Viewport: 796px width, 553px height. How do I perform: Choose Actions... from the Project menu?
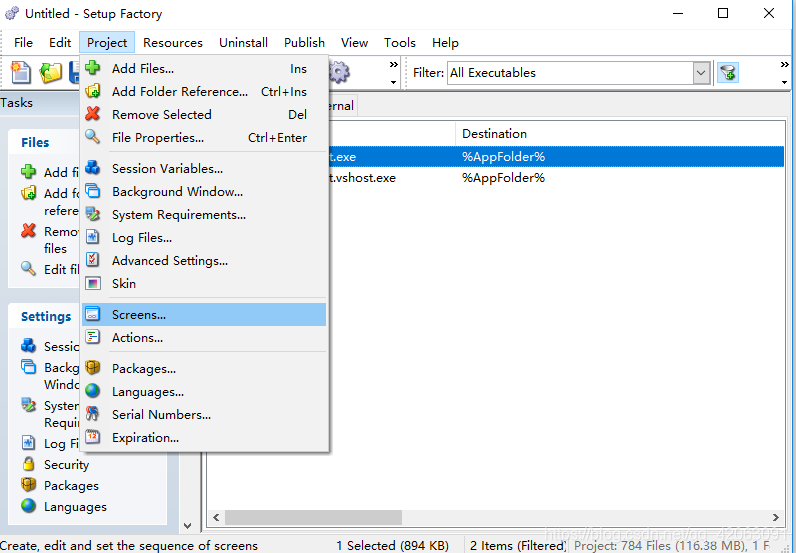(204, 337)
